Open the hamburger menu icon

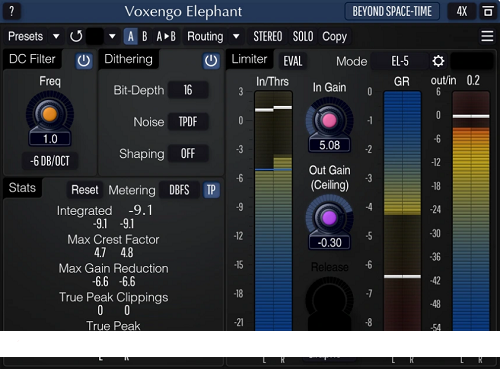point(487,36)
